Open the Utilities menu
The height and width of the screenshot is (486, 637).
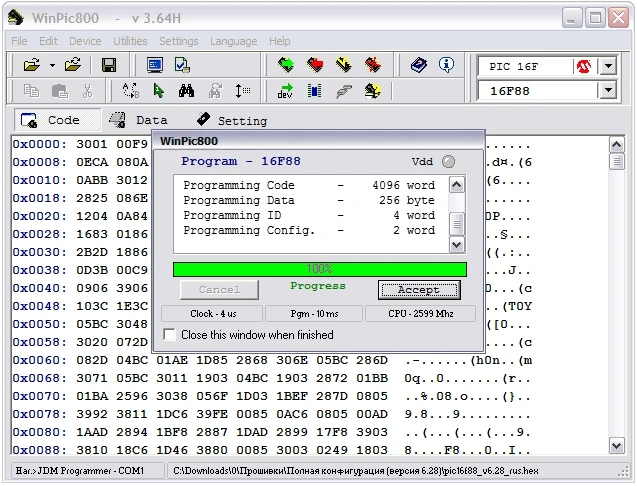(130, 41)
